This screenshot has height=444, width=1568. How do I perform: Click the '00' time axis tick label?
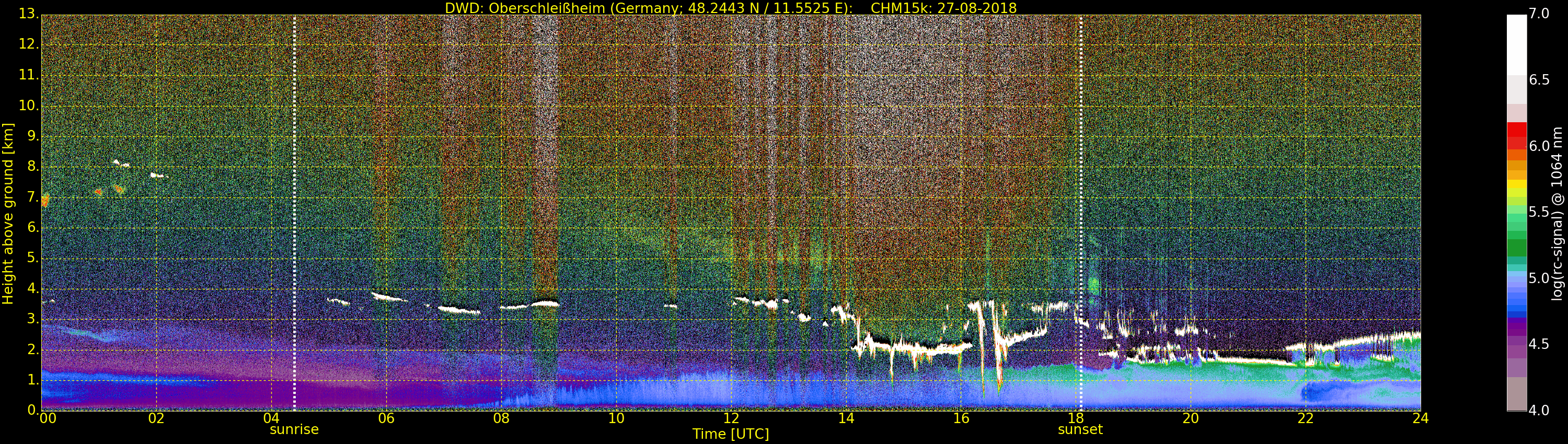pos(47,418)
